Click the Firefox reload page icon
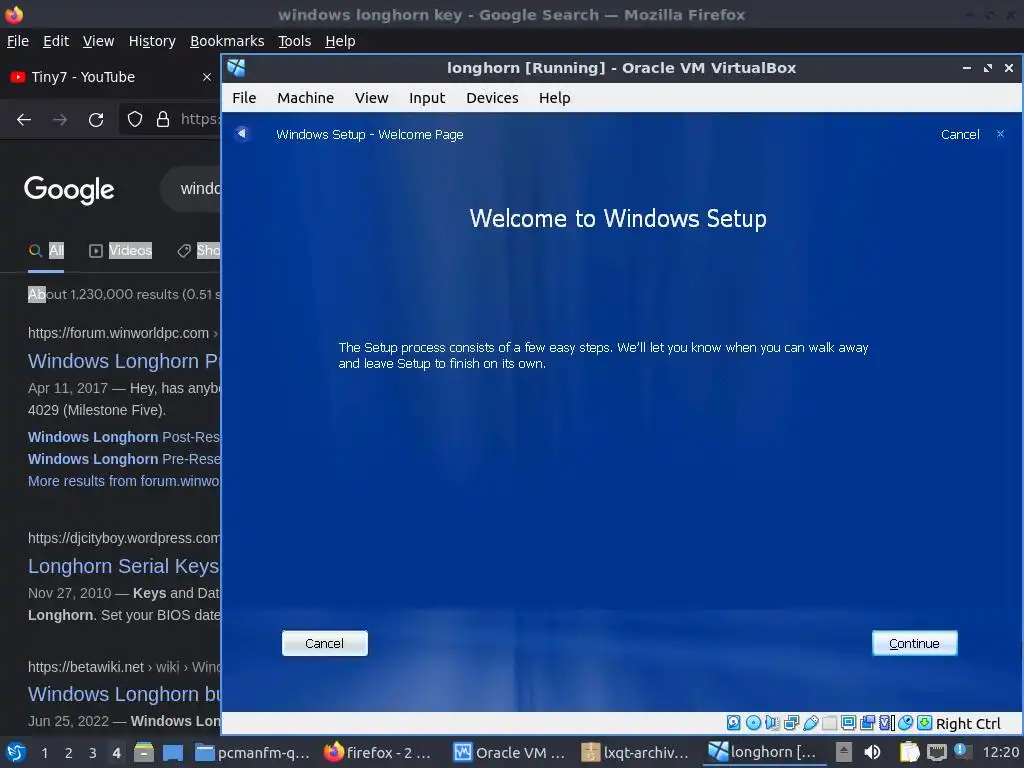This screenshot has width=1024, height=768. click(96, 120)
